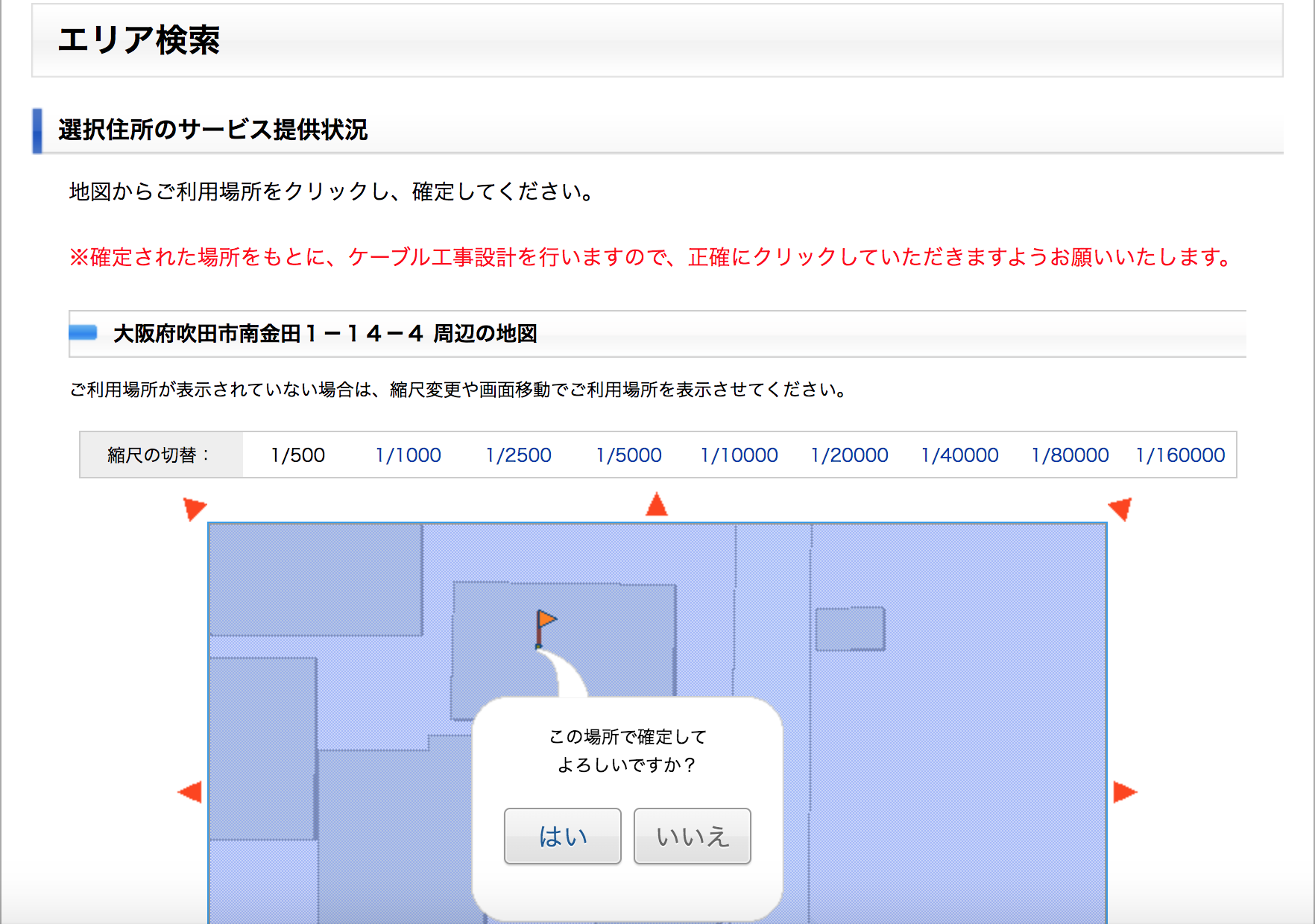Pan map left with left arrow
Viewport: 1315px width, 924px height.
click(x=190, y=791)
